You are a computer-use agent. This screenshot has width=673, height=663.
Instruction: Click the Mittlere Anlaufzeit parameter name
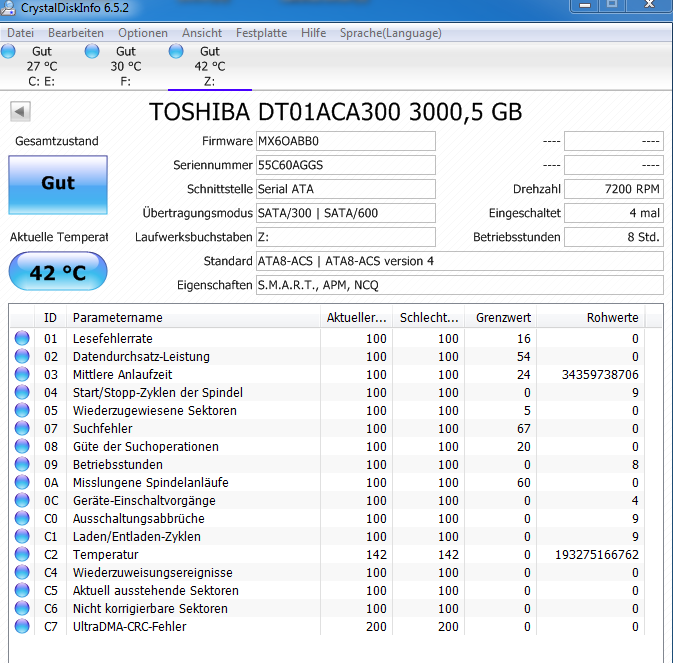[122, 374]
